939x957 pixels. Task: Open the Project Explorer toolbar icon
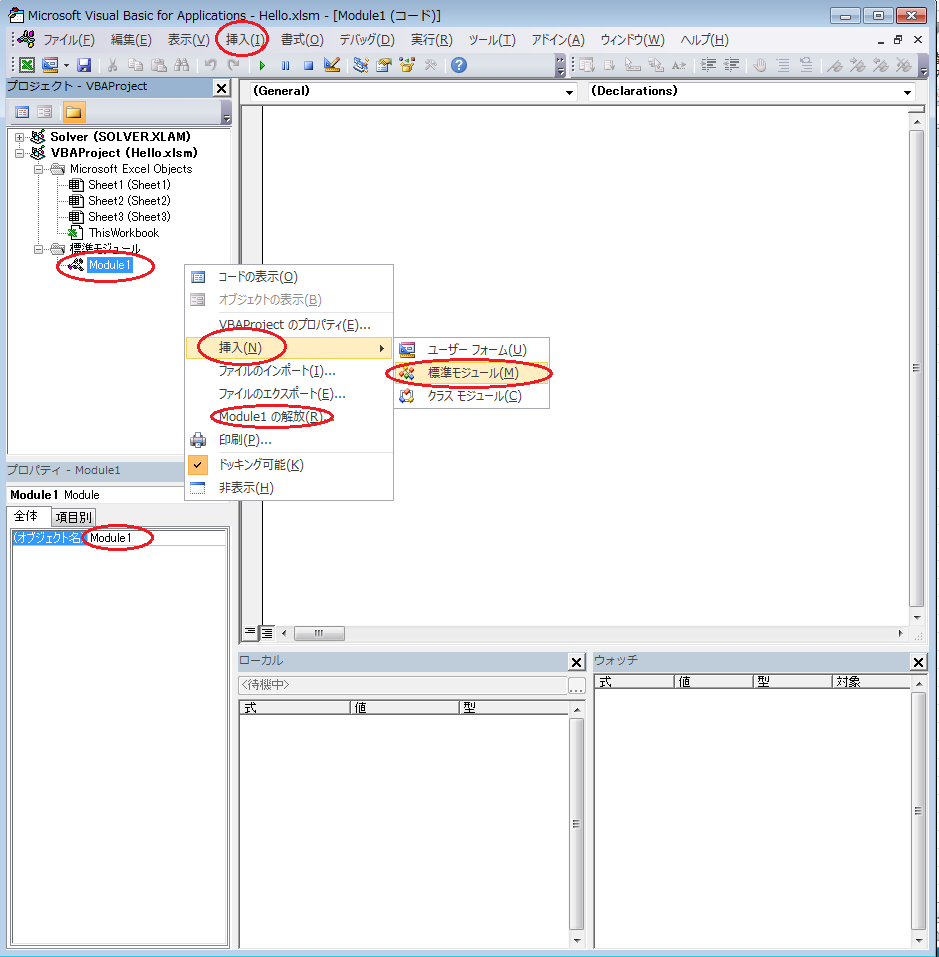coord(361,65)
